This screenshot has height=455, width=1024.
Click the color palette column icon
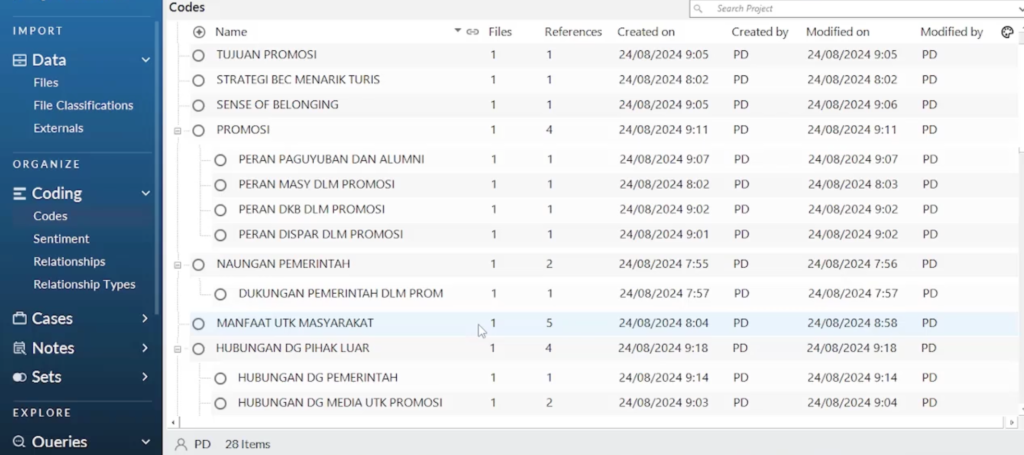pos(1007,32)
